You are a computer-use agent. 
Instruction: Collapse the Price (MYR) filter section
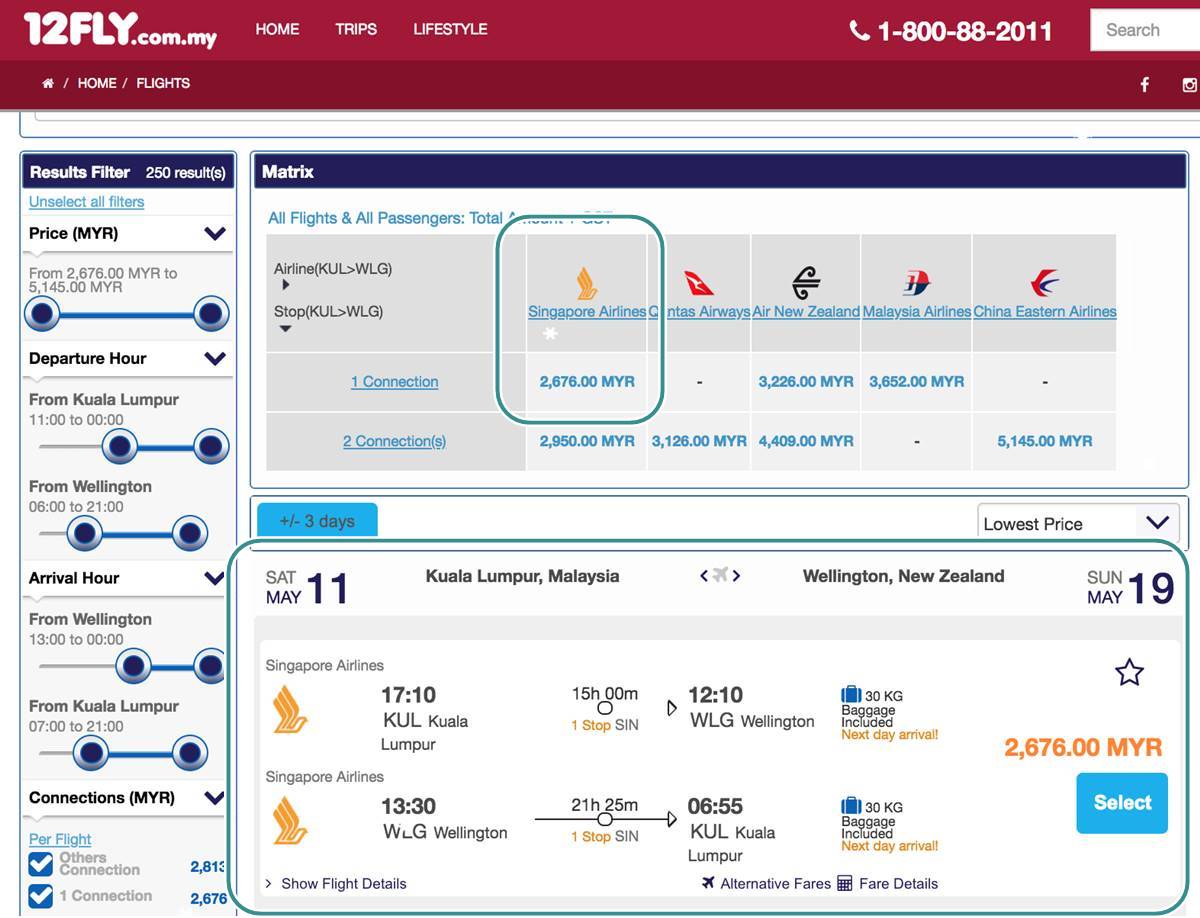pos(215,234)
